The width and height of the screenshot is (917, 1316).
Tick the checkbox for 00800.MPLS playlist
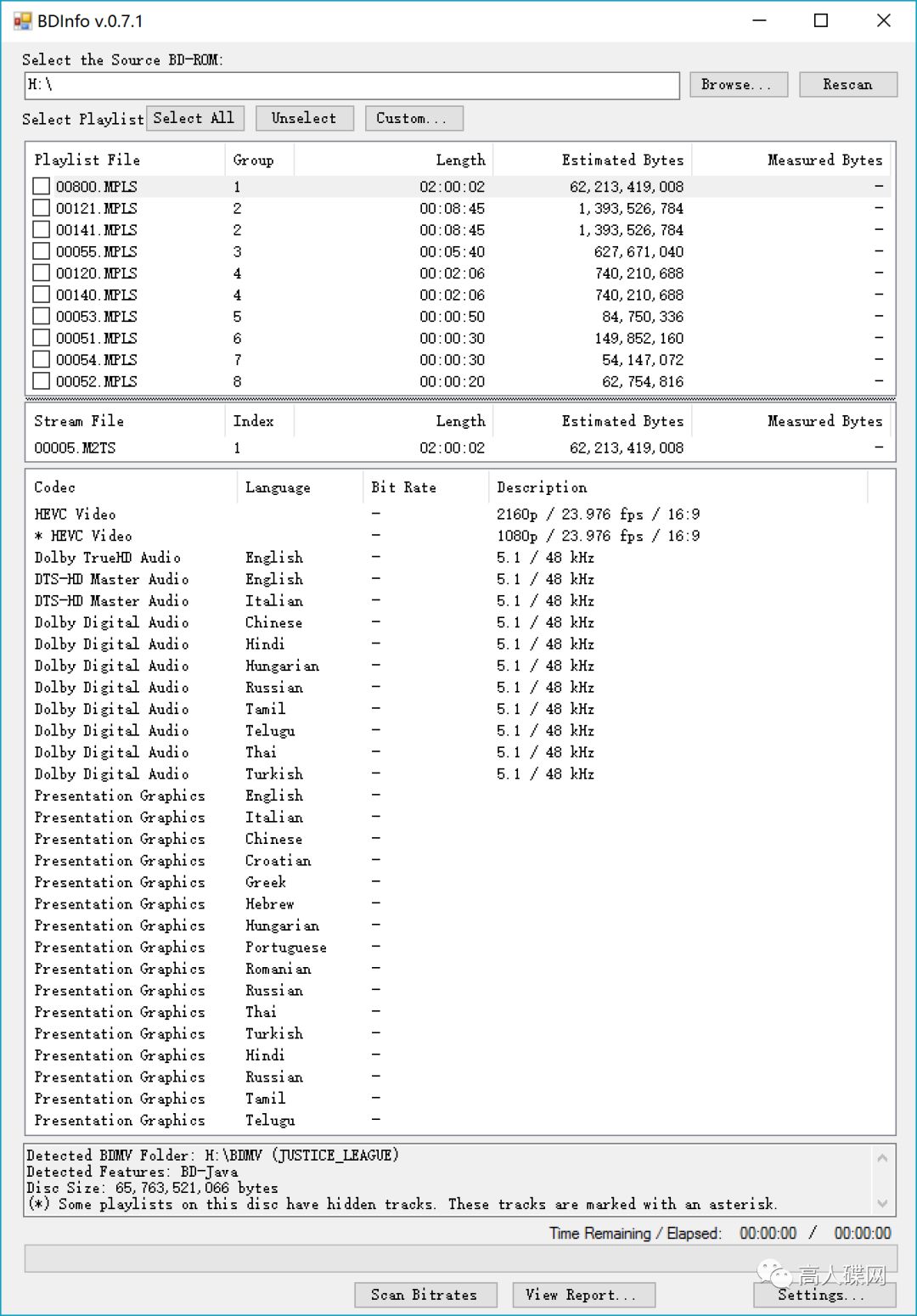pos(41,186)
